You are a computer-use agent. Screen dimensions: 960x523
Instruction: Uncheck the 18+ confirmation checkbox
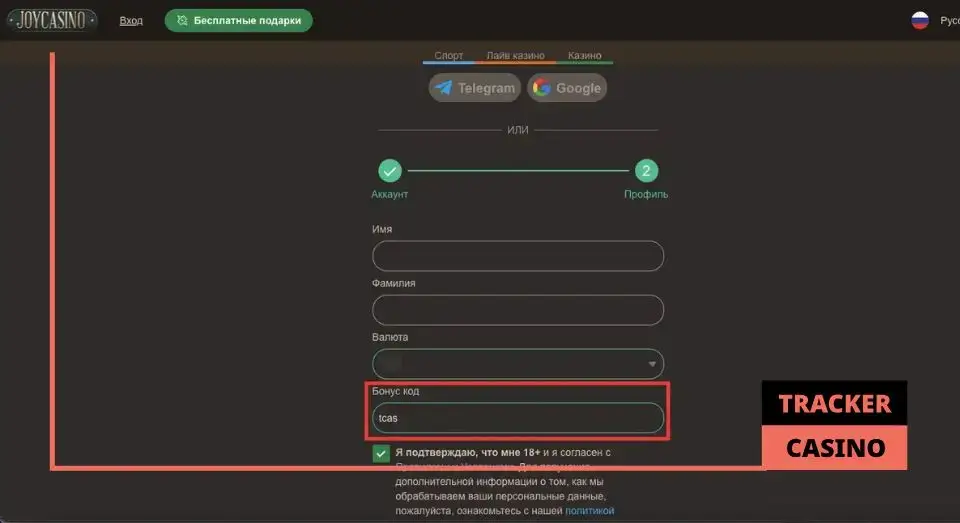(381, 454)
